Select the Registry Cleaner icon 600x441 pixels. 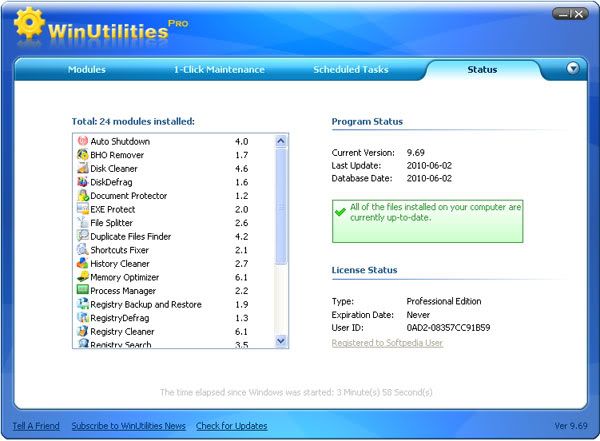click(x=83, y=331)
